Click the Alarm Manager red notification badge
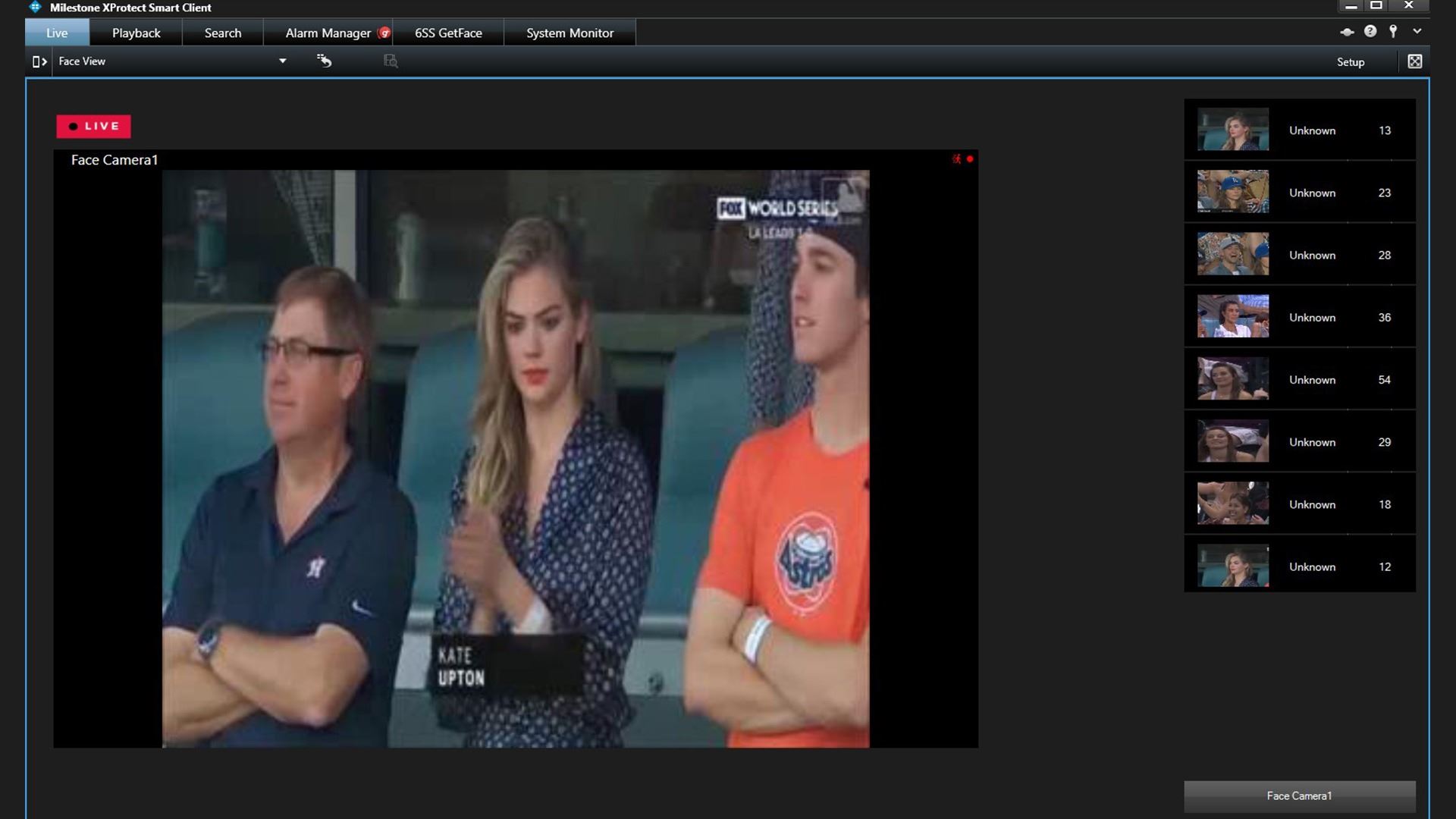 384,33
